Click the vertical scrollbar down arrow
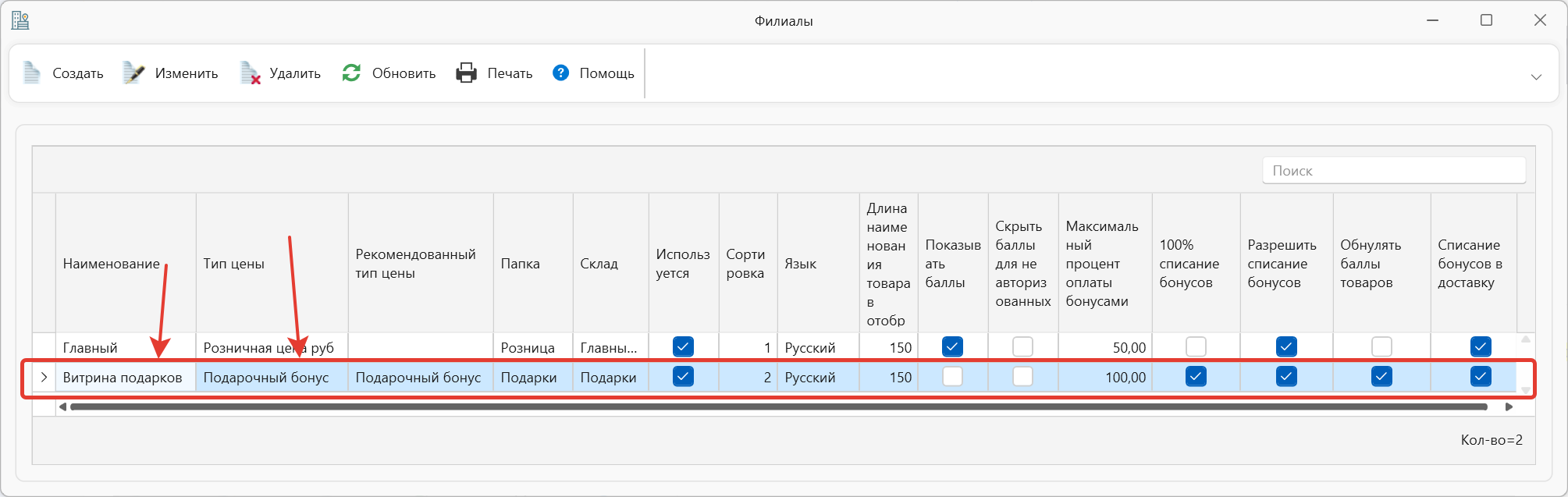The image size is (1568, 497). (1525, 389)
